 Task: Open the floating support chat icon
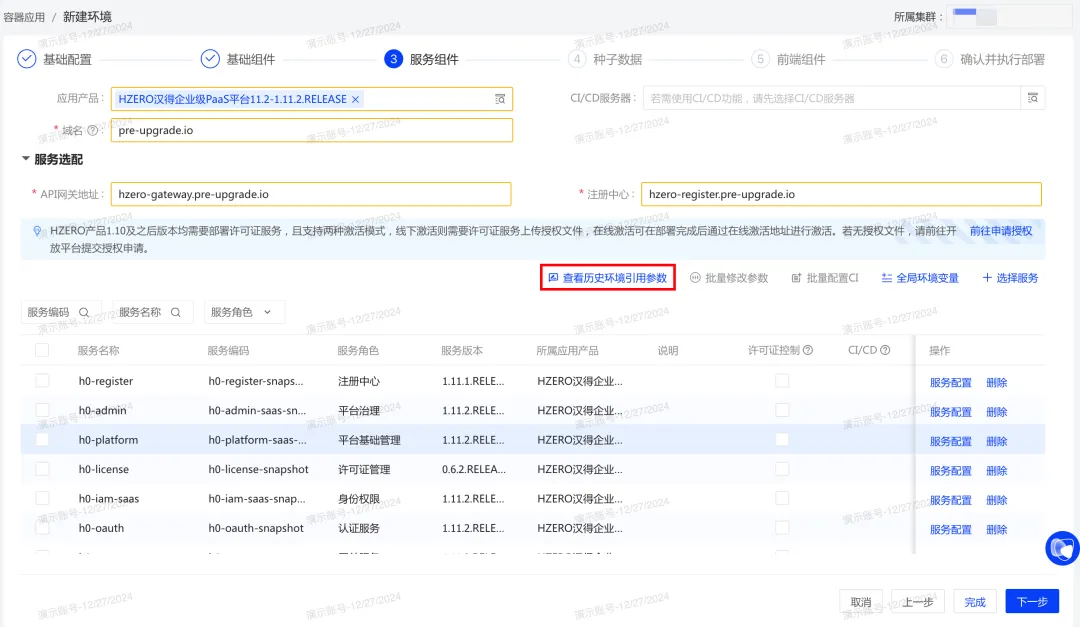click(1063, 548)
